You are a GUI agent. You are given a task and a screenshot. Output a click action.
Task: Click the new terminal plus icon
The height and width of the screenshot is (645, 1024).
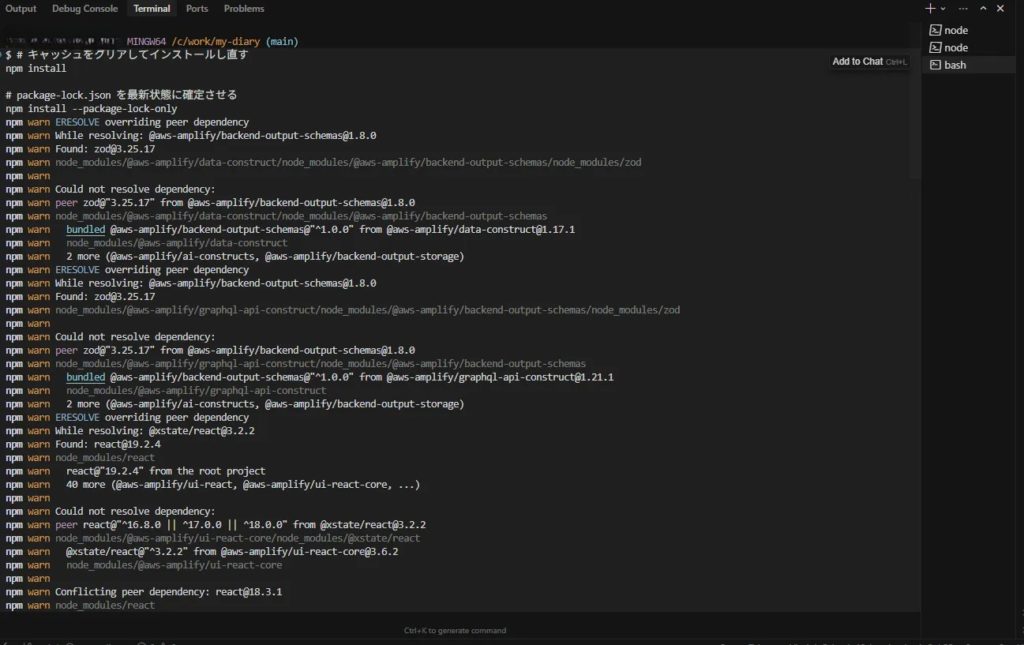point(930,8)
